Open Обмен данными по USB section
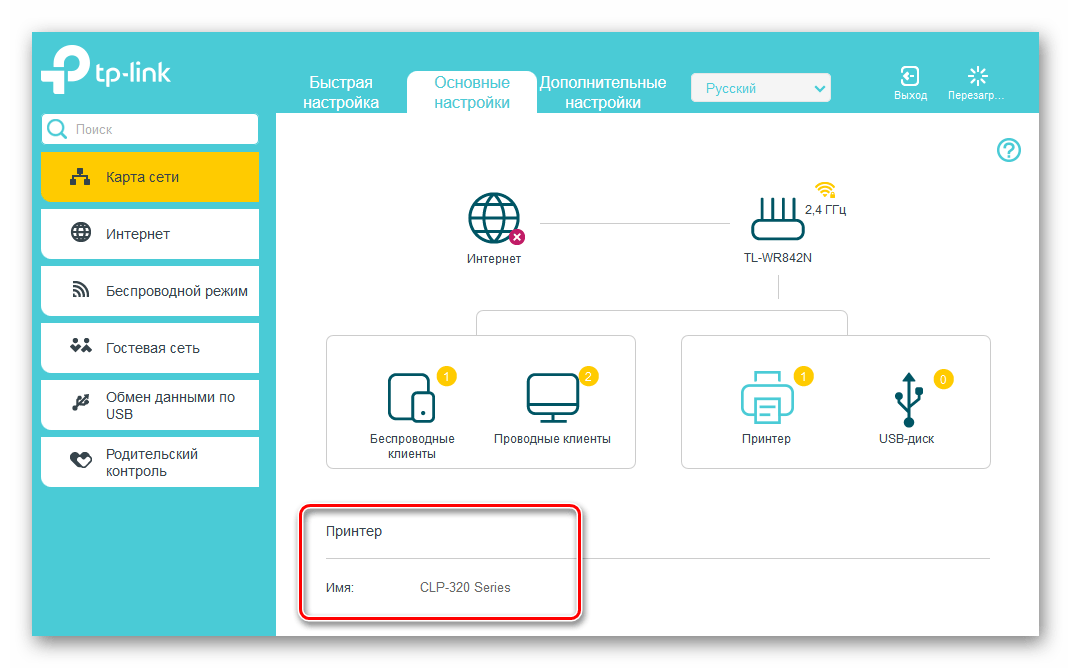This screenshot has height=668, width=1071. 150,405
